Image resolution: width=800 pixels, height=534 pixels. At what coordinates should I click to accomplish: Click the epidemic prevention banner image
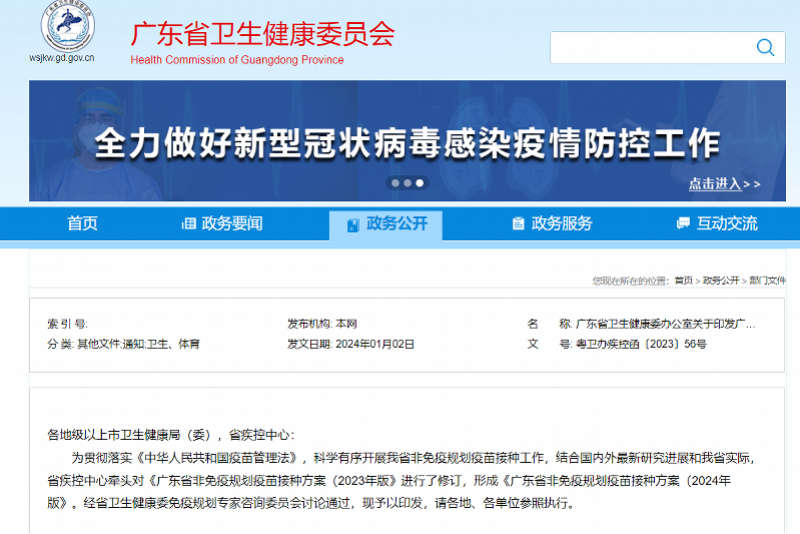click(407, 140)
